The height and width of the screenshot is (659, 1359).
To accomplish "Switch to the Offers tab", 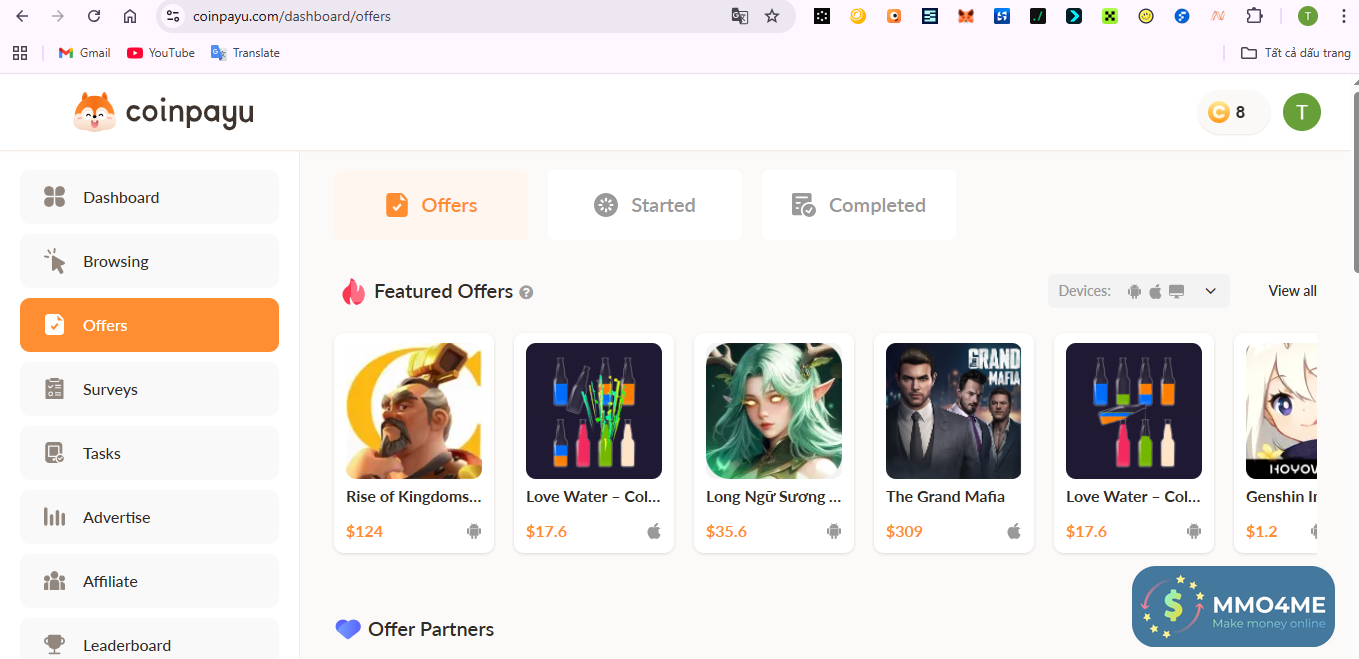I will (x=431, y=205).
